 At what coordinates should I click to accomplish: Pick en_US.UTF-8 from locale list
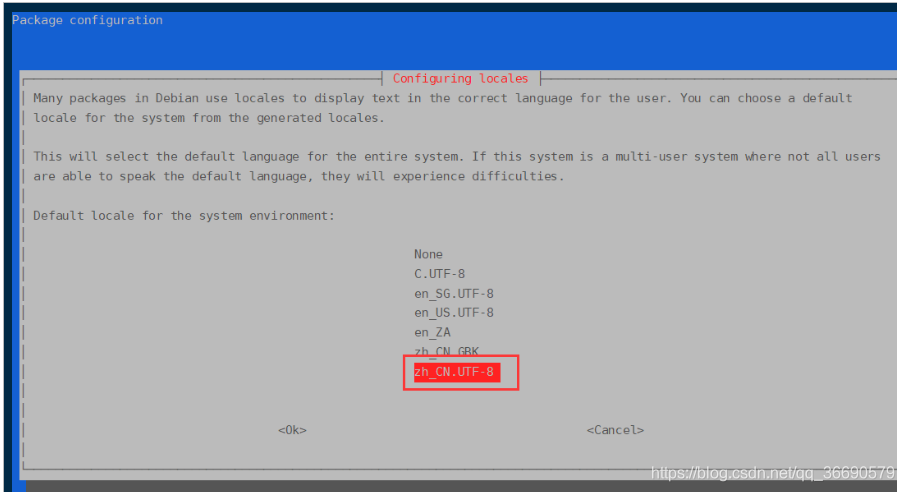pos(454,313)
